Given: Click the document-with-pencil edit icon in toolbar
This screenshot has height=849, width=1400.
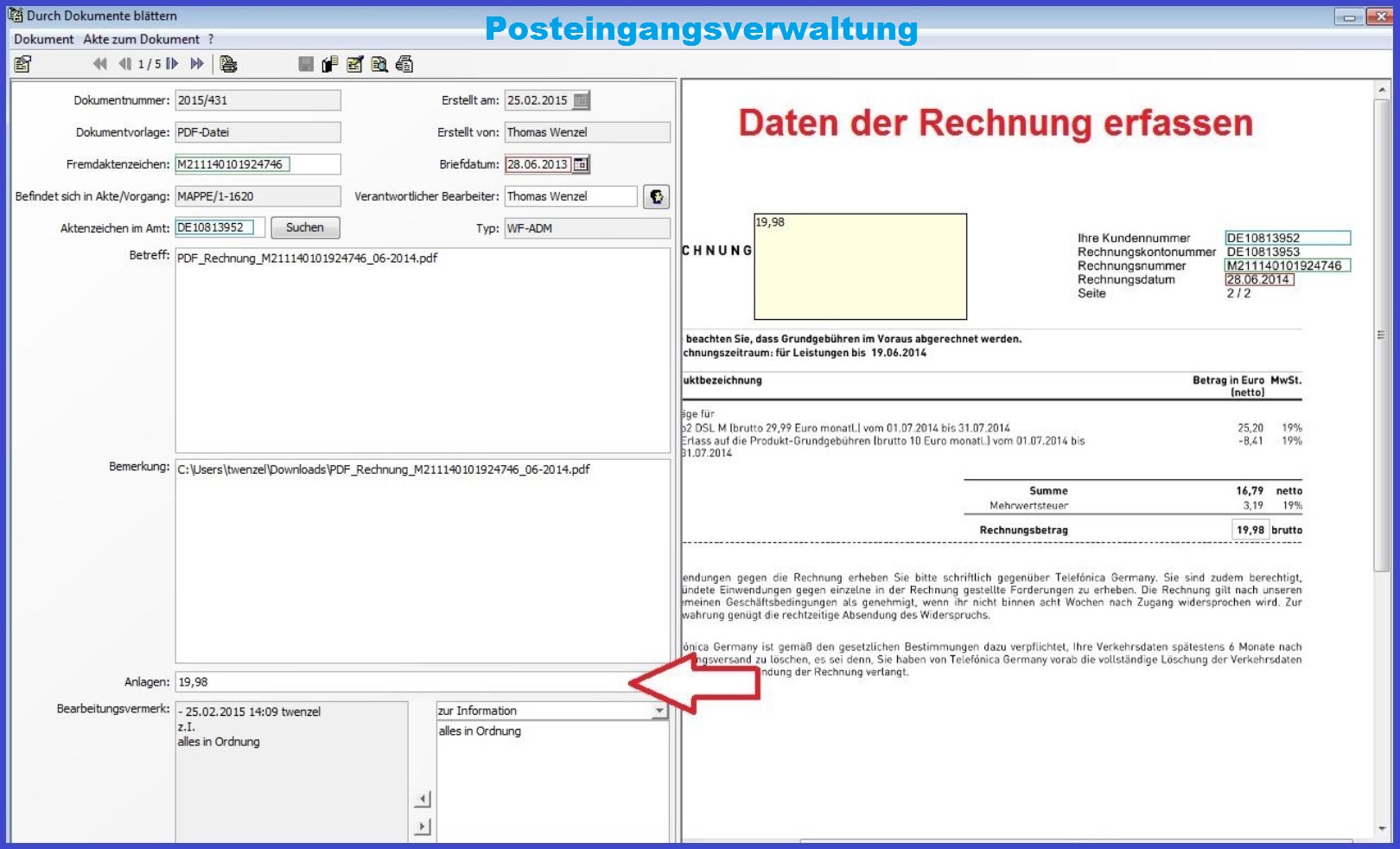Looking at the screenshot, I should pyautogui.click(x=354, y=64).
